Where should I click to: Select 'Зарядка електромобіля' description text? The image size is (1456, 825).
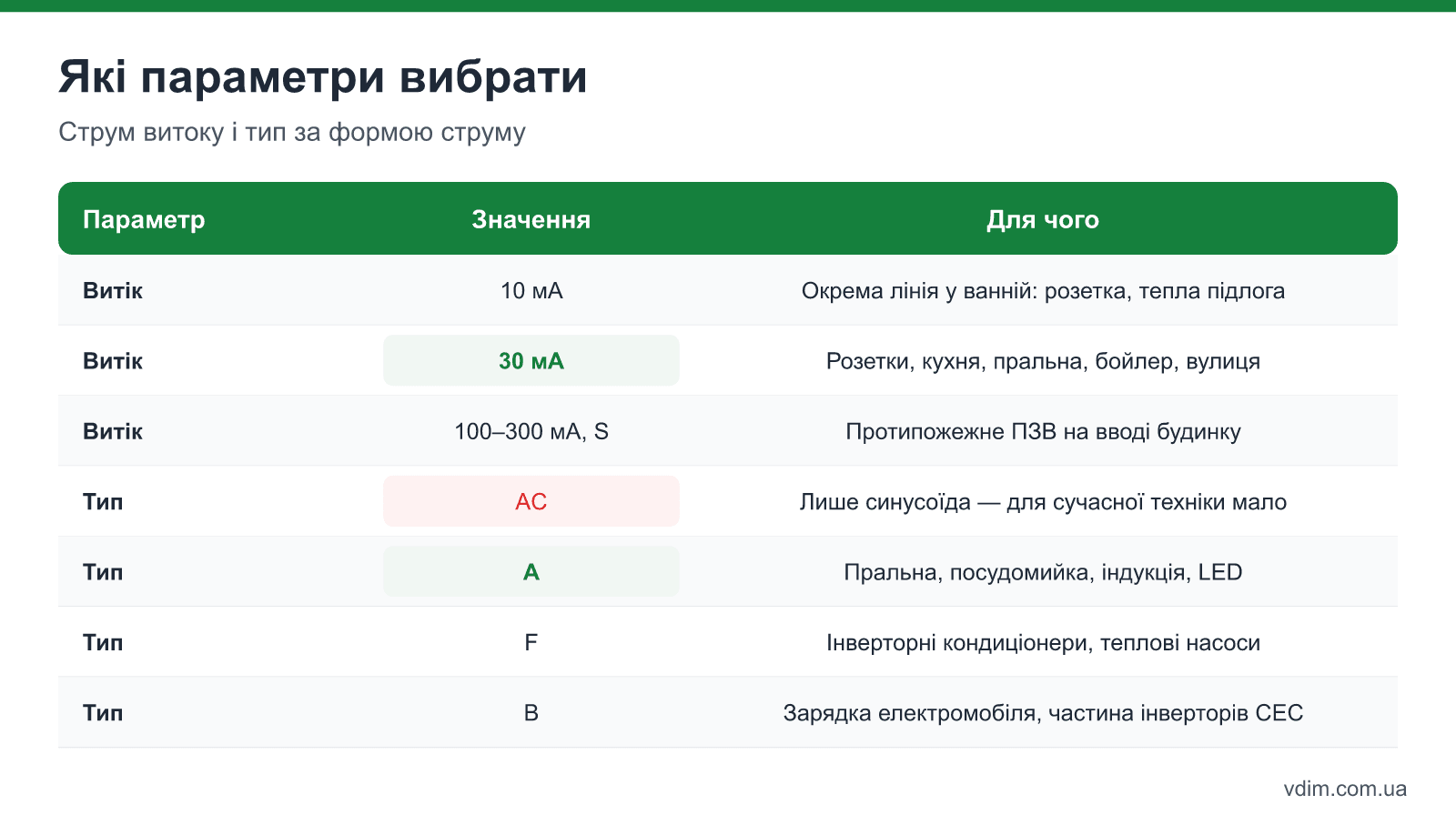click(1044, 713)
